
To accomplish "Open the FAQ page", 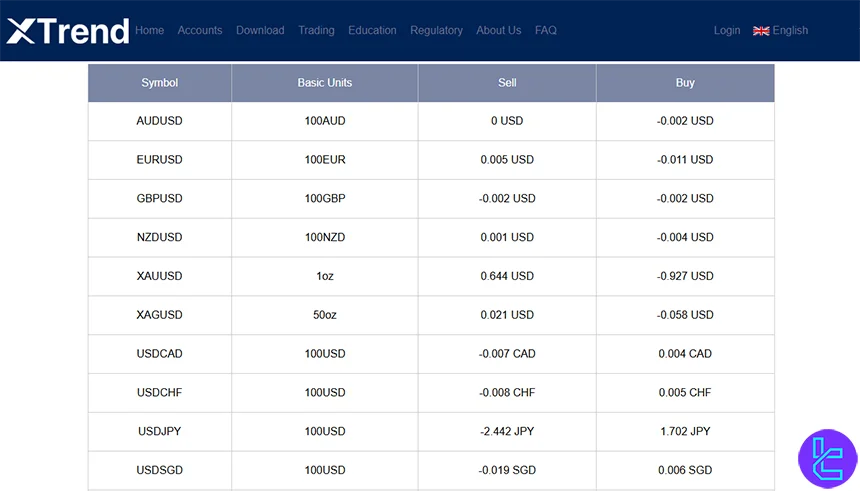I will (546, 31).
